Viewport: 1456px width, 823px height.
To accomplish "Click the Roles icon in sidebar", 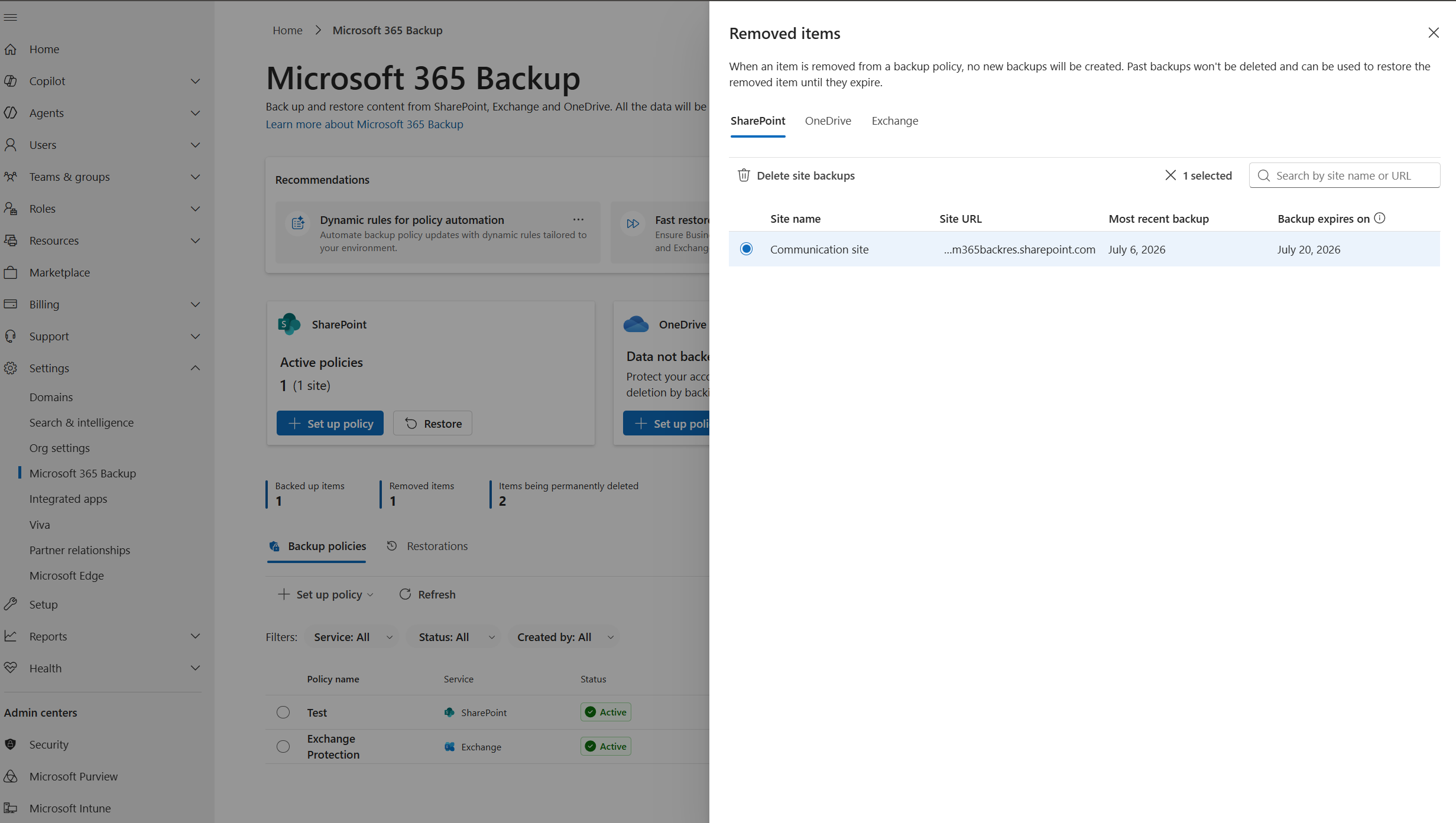I will [11, 209].
